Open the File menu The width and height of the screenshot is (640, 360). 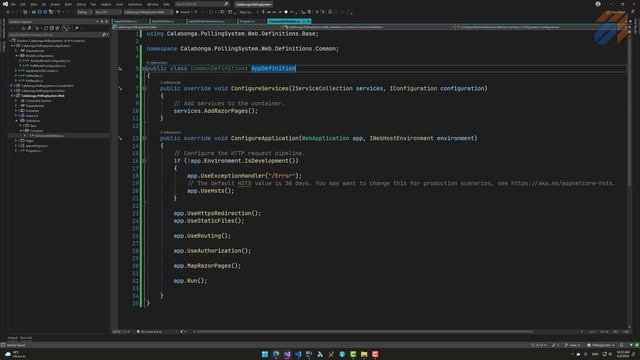click(13, 4)
